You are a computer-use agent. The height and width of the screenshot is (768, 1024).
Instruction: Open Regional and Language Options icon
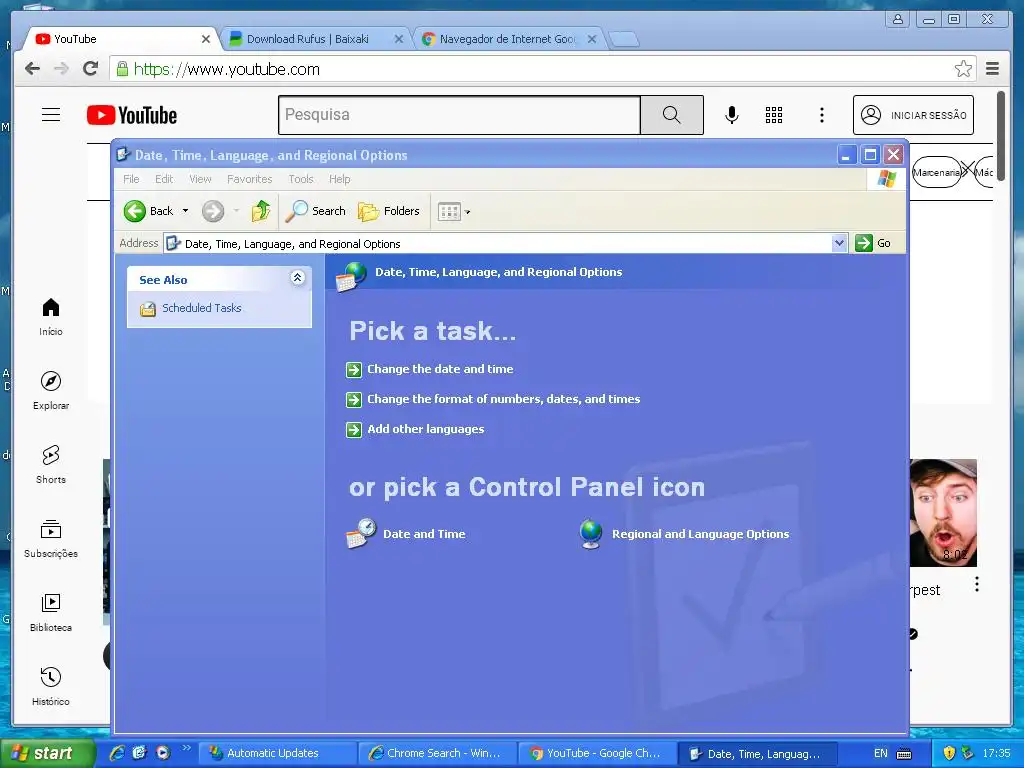point(684,534)
